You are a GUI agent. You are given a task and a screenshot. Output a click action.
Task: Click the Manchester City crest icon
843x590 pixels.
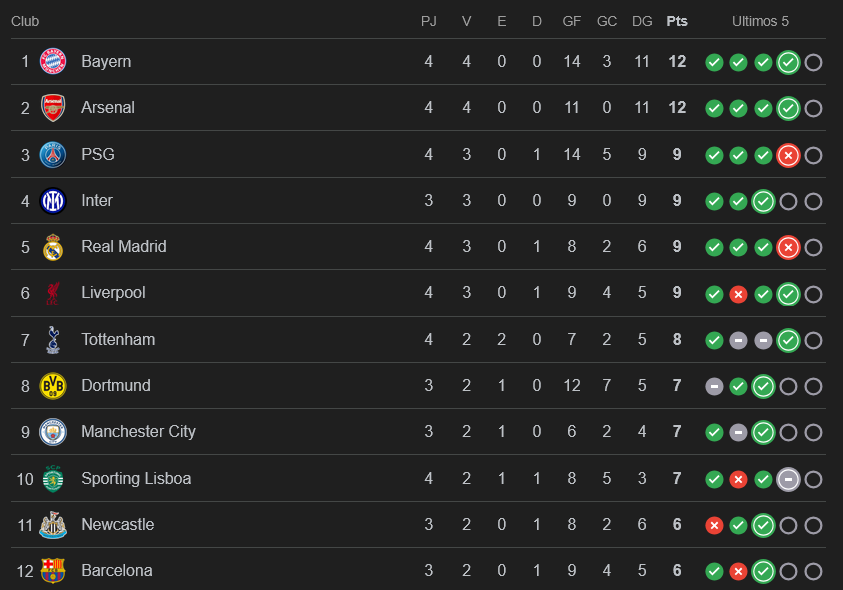pos(53,432)
